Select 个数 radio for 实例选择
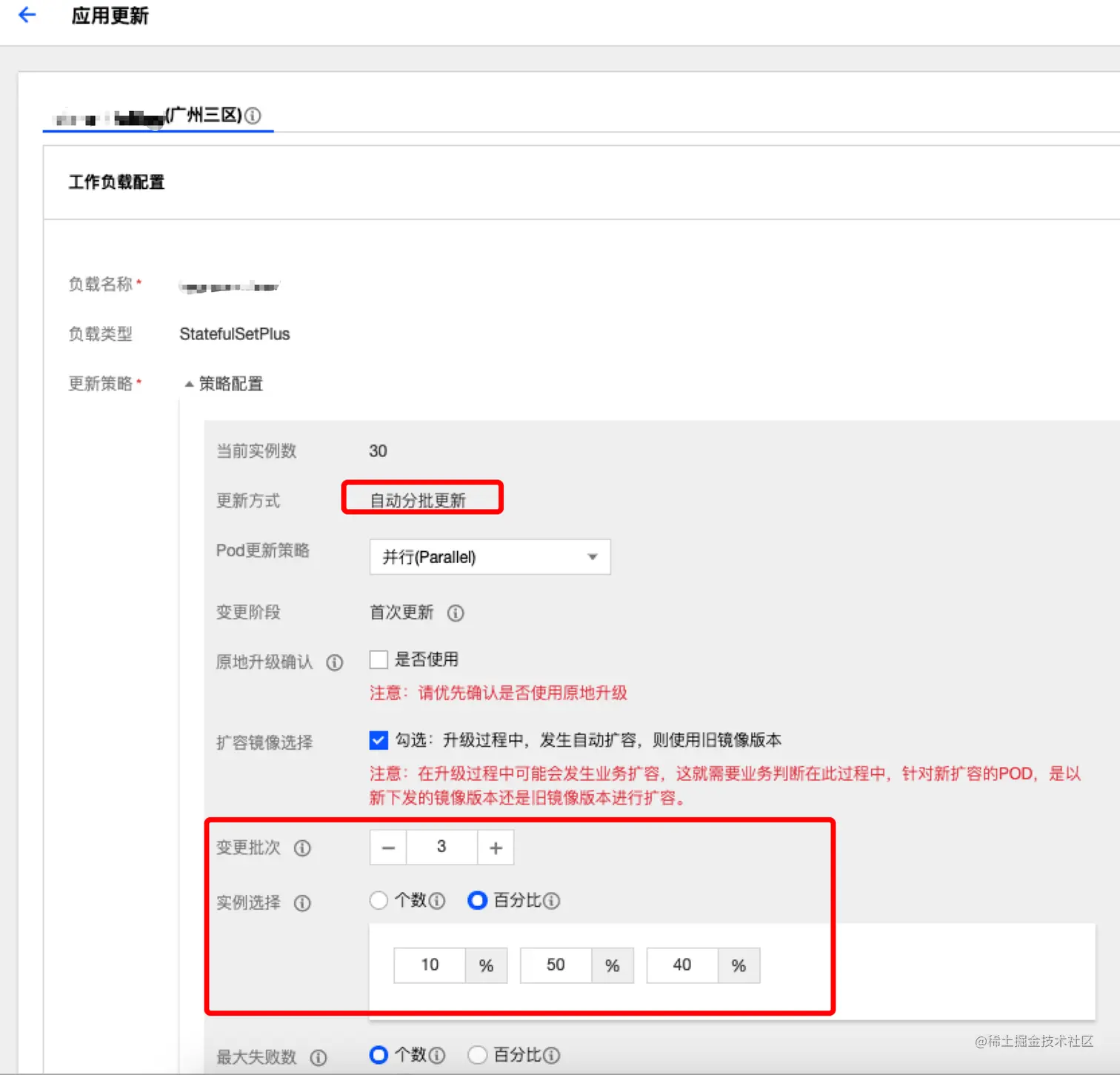This screenshot has height=1075, width=1120. (x=379, y=900)
